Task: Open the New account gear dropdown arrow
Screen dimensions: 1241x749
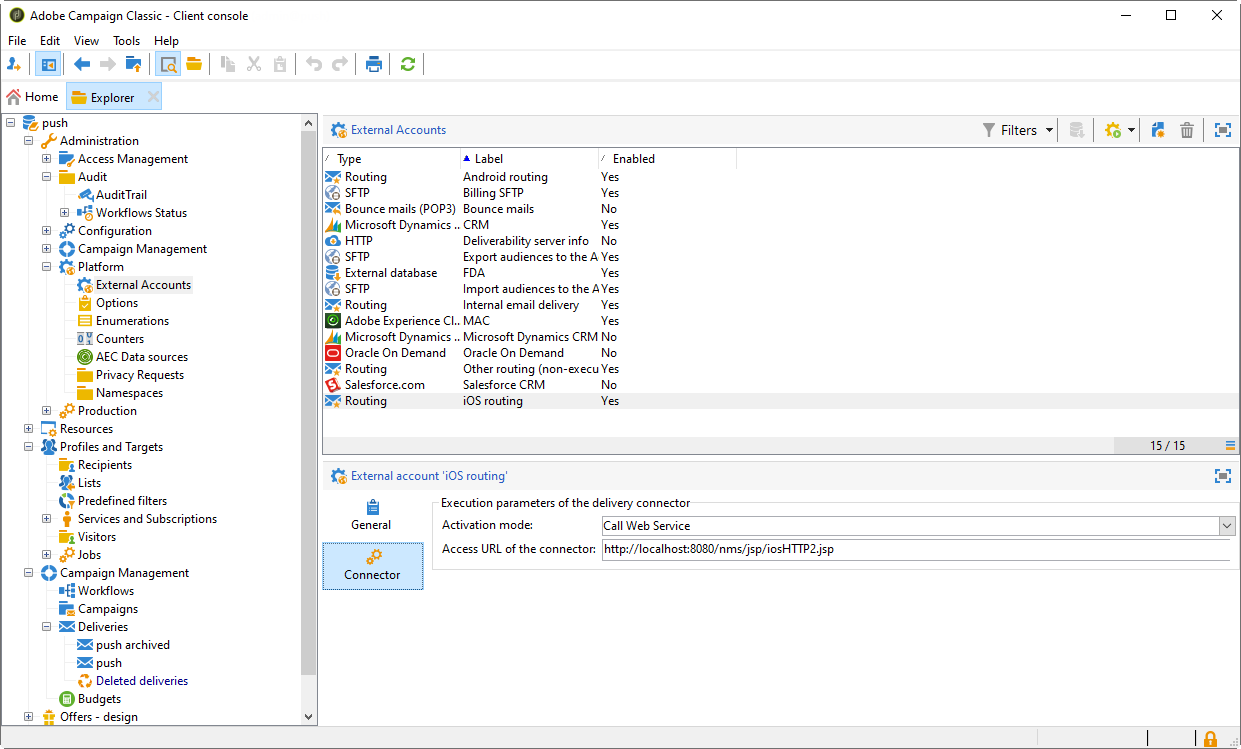Action: 1131,130
